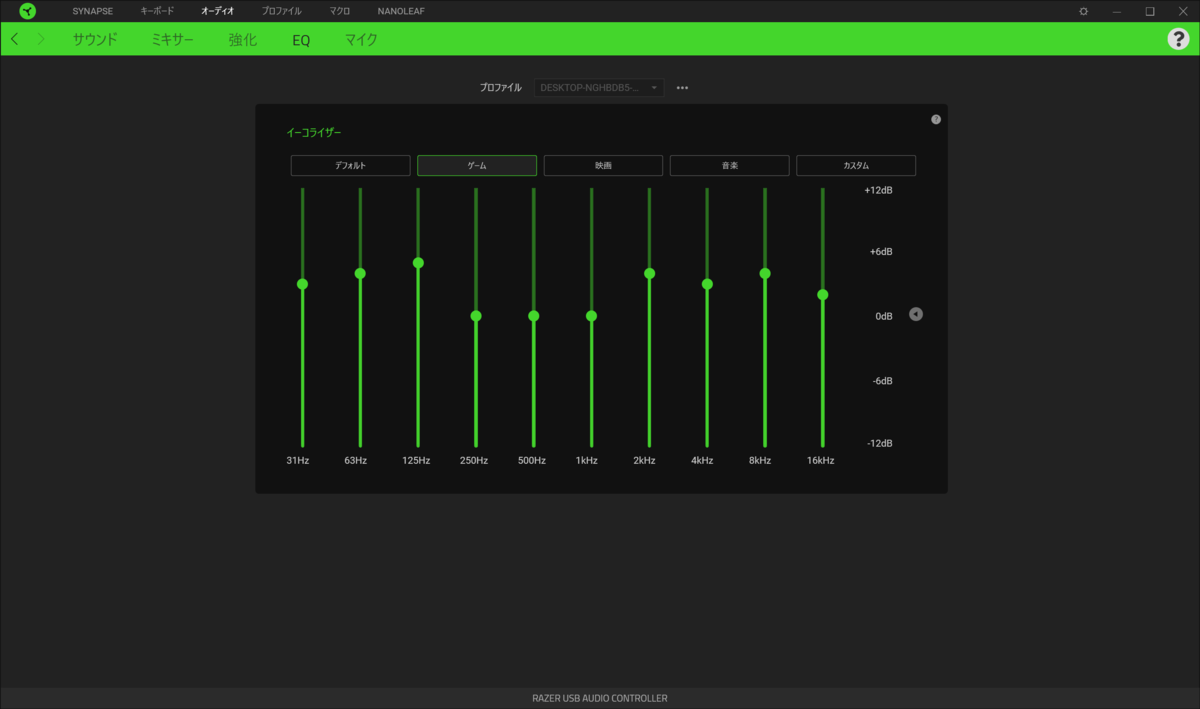Open the settings gear icon
Image resolution: width=1200 pixels, height=709 pixels.
coord(1083,11)
